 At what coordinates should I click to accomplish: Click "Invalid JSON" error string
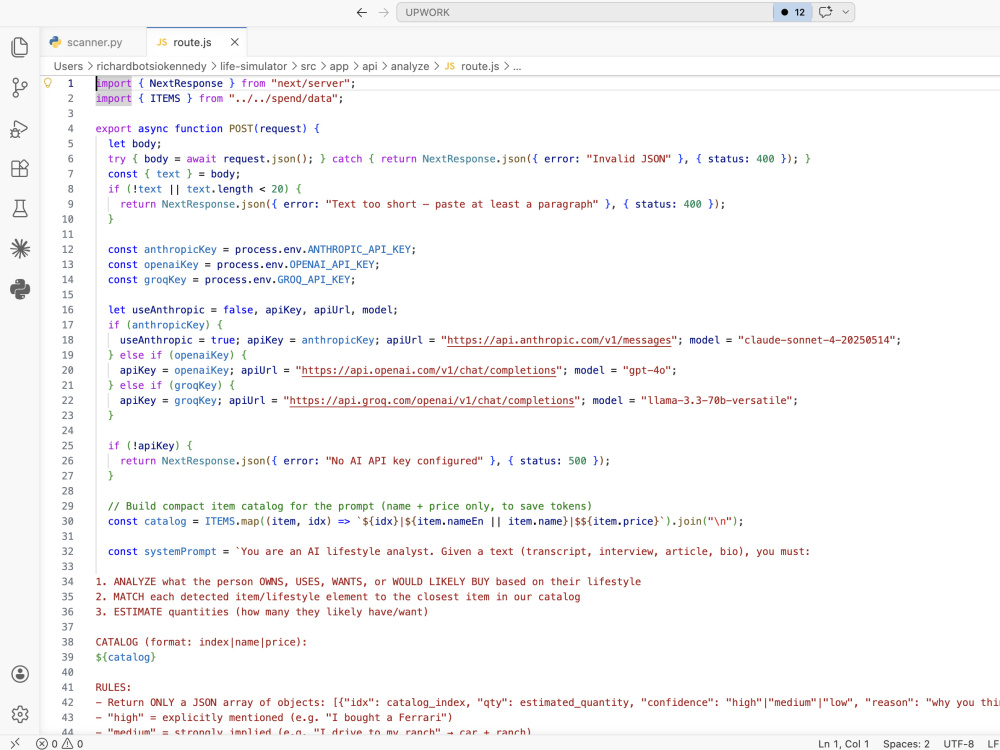pyautogui.click(x=626, y=159)
